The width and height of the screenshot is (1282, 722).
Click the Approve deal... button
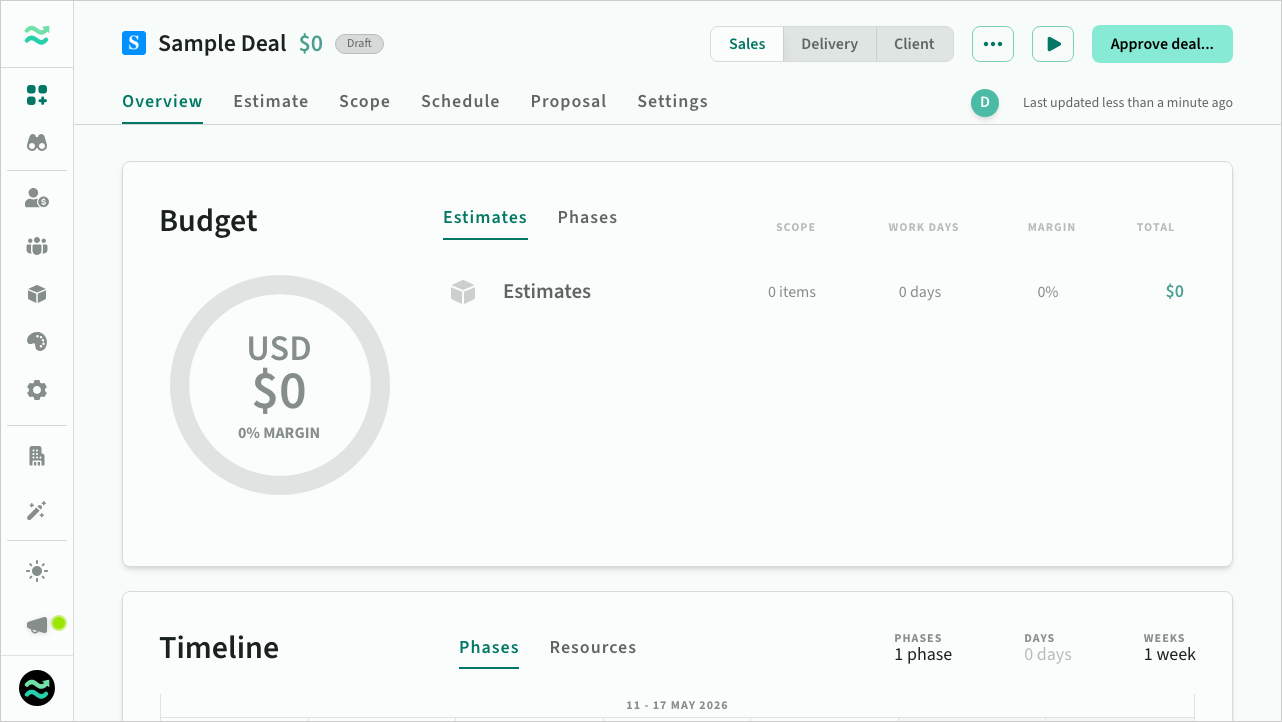pyautogui.click(x=1161, y=44)
